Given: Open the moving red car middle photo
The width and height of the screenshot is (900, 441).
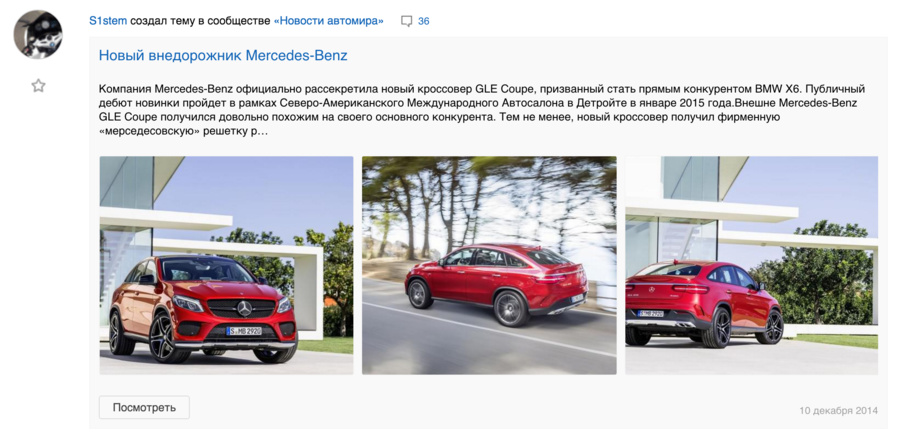Looking at the screenshot, I should pos(489,265).
